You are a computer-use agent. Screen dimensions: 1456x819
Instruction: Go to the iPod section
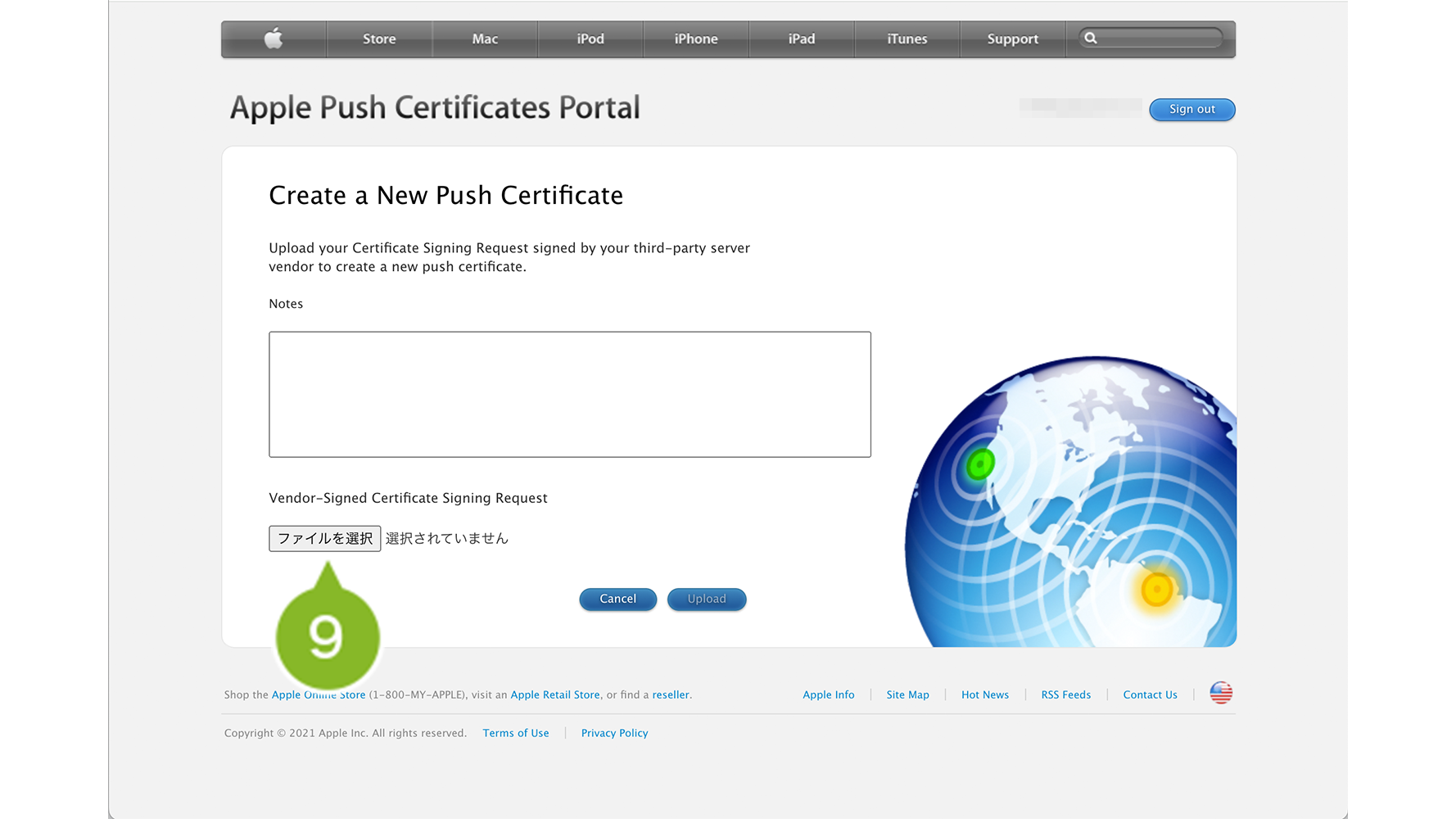point(590,38)
